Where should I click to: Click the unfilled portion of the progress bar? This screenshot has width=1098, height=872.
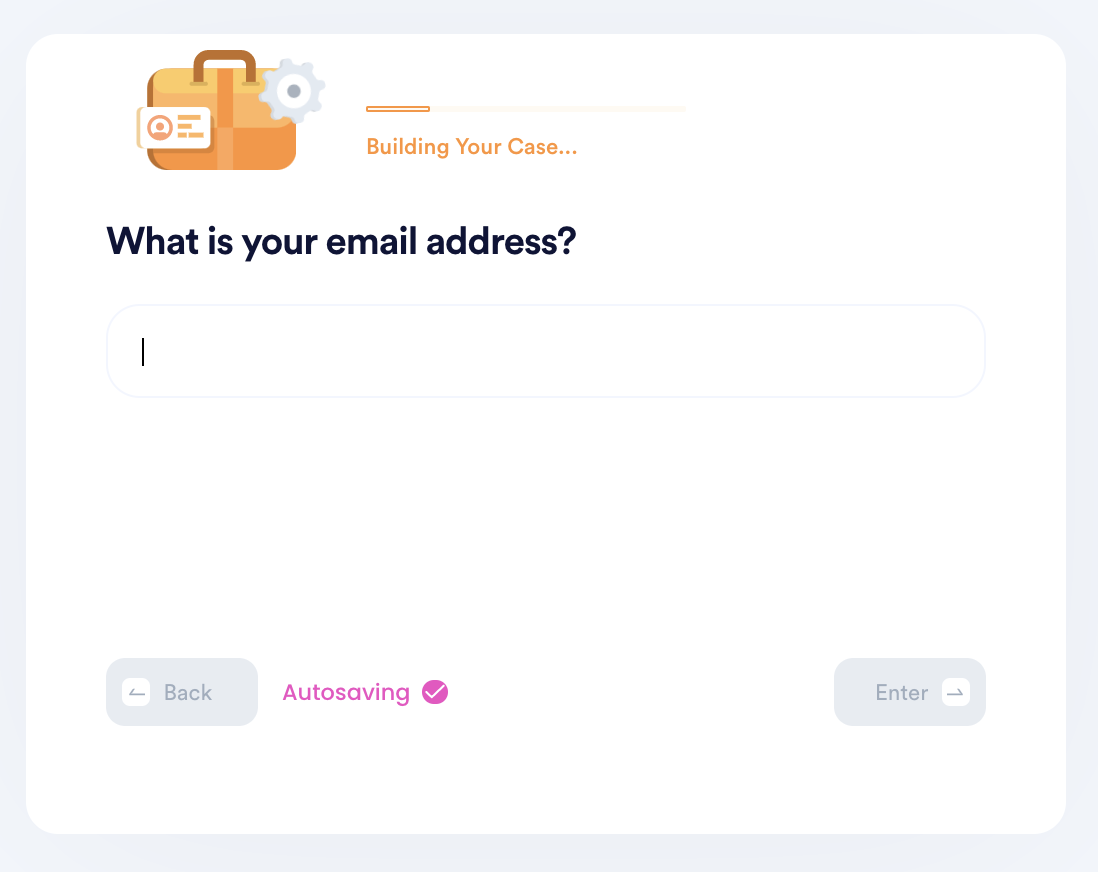point(558,109)
